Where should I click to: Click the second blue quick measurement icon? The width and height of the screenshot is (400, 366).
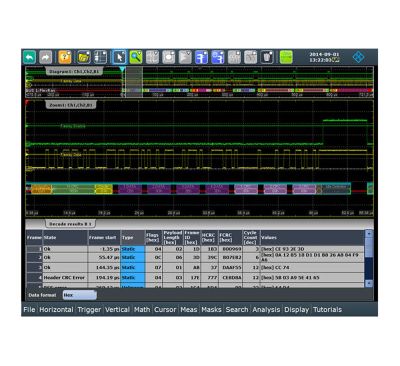[218, 57]
